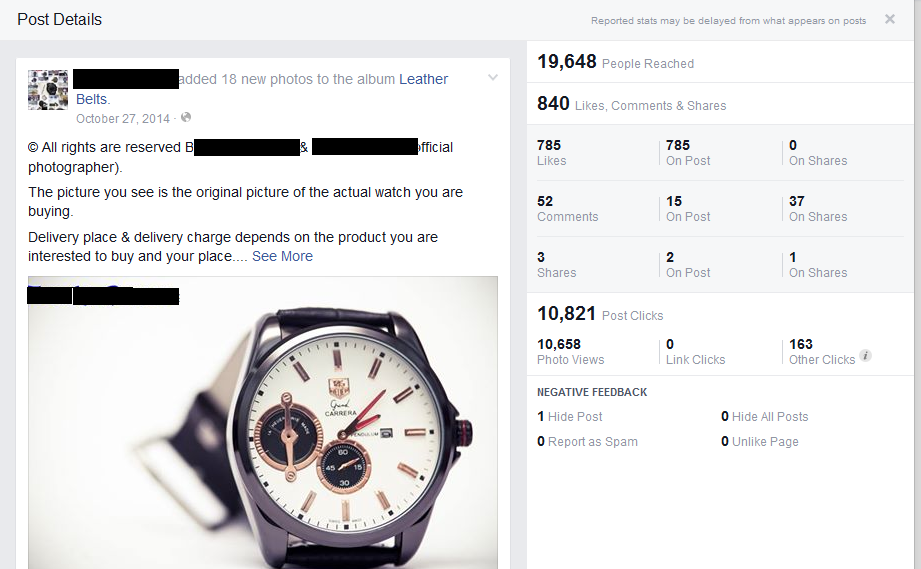Viewport: 921px width, 569px height.
Task: Click the Report as Spam entry
Action: click(x=587, y=441)
